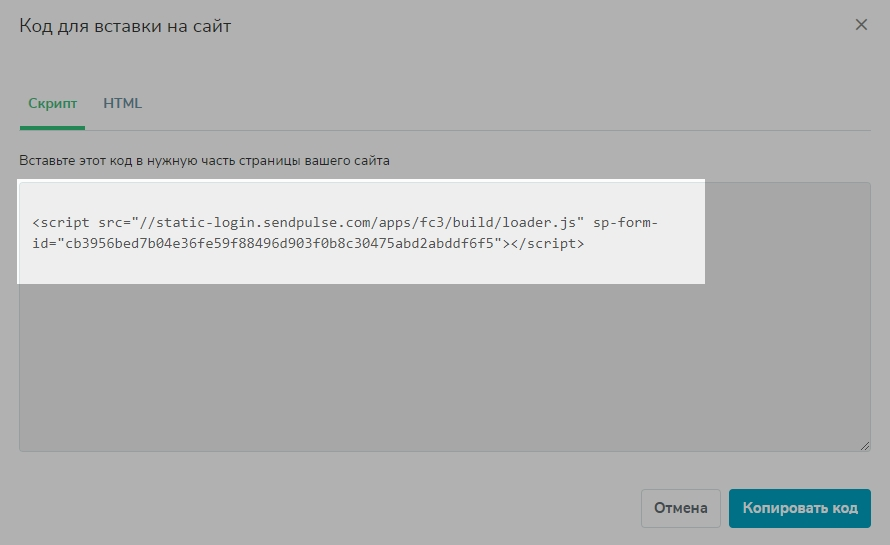Switch to the Скрипт tab

tap(52, 103)
